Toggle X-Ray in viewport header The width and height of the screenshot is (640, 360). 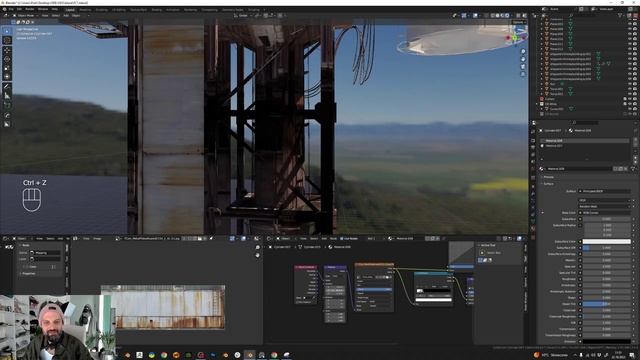tap(485, 16)
